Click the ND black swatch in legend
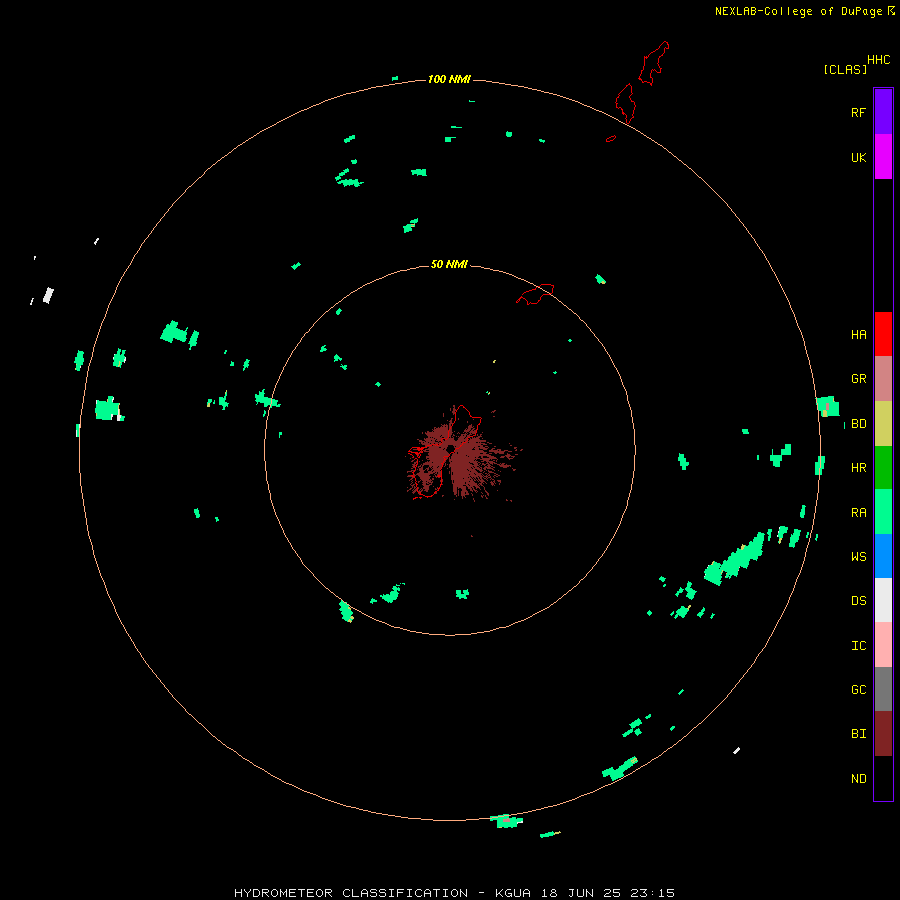This screenshot has width=900, height=900. click(883, 778)
